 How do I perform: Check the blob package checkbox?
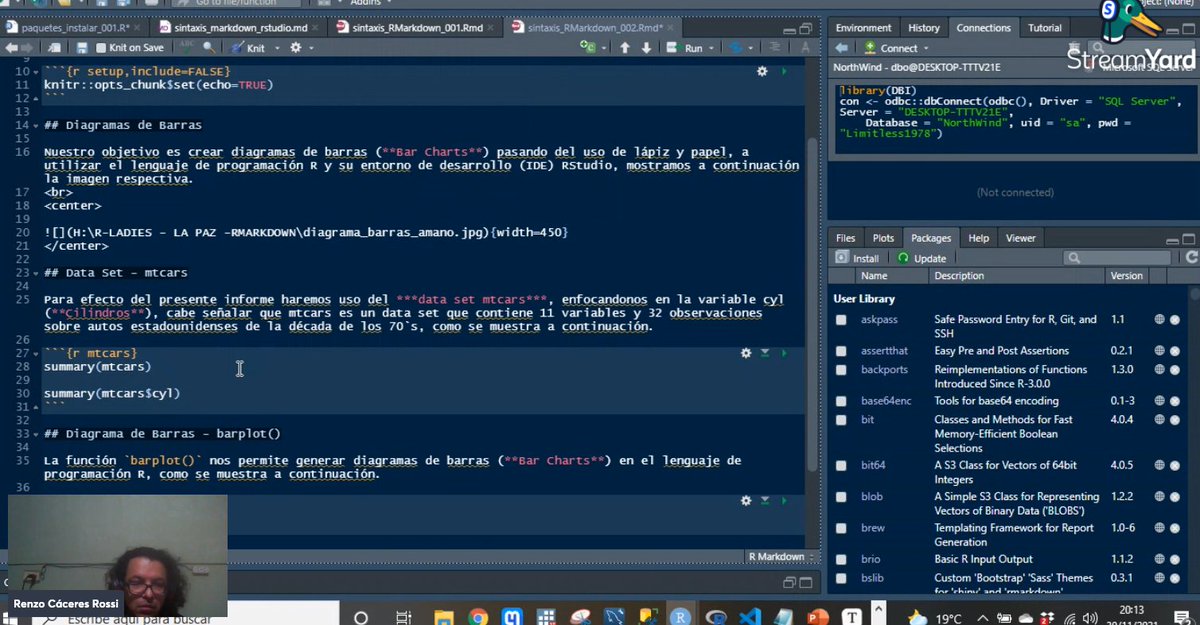point(842,497)
